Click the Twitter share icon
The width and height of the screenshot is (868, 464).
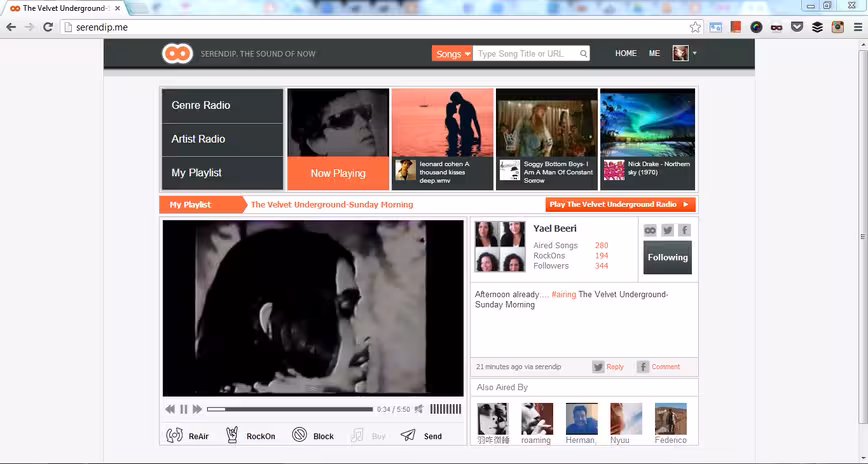(668, 230)
